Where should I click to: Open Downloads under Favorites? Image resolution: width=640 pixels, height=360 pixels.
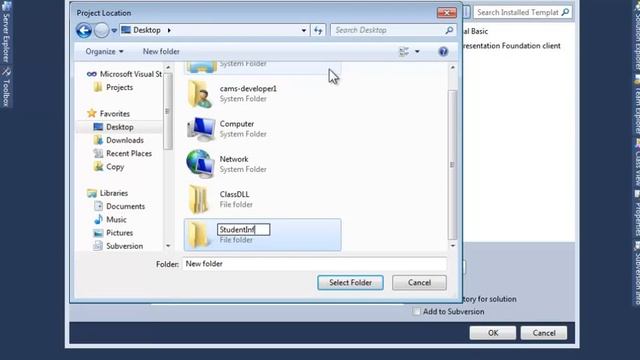[x=119, y=140]
